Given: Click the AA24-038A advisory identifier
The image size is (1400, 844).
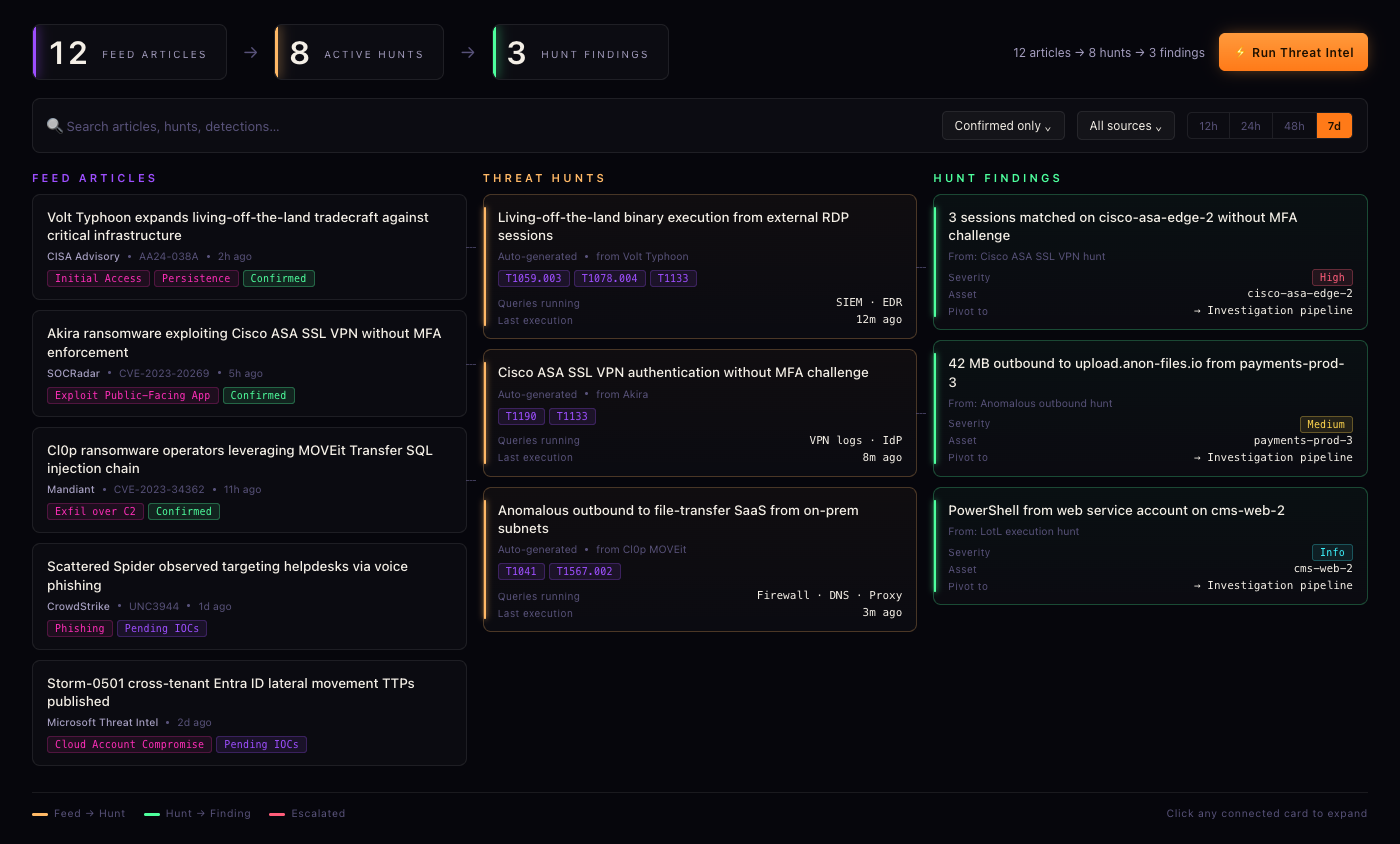Looking at the screenshot, I should [169, 256].
